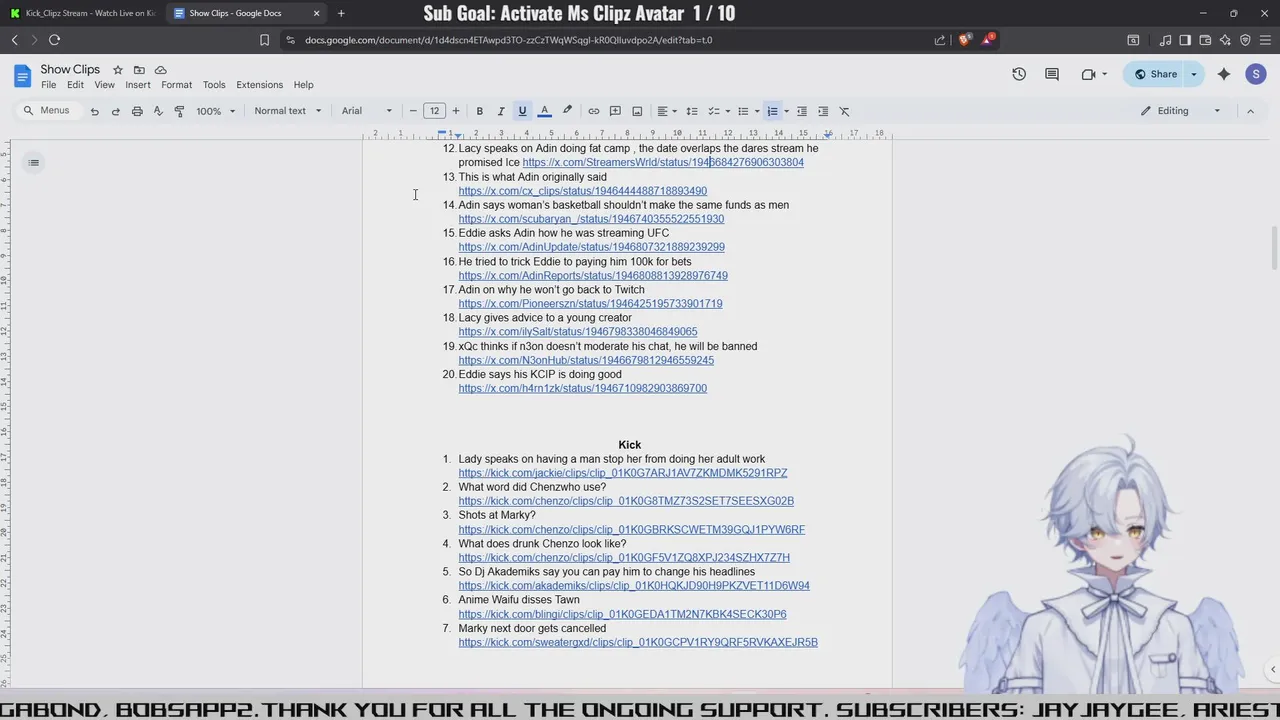This screenshot has width=1280, height=720.
Task: Open the Tools menu
Action: [x=214, y=85]
